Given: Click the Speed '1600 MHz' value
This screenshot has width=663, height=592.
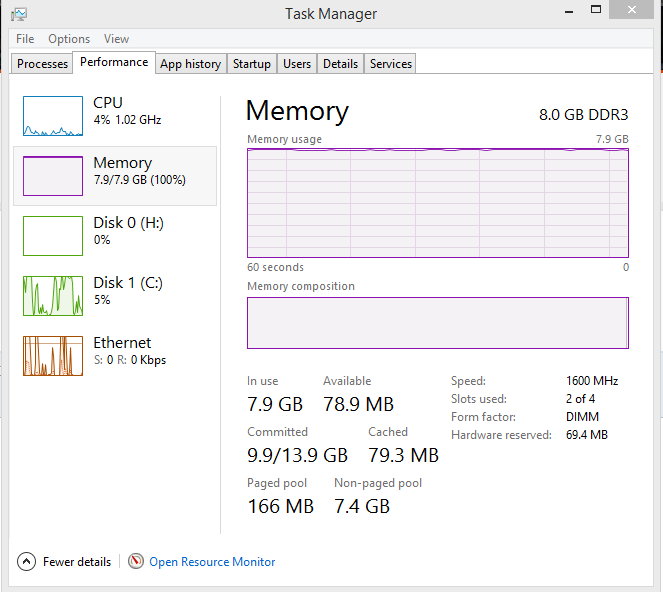Looking at the screenshot, I should (x=592, y=381).
